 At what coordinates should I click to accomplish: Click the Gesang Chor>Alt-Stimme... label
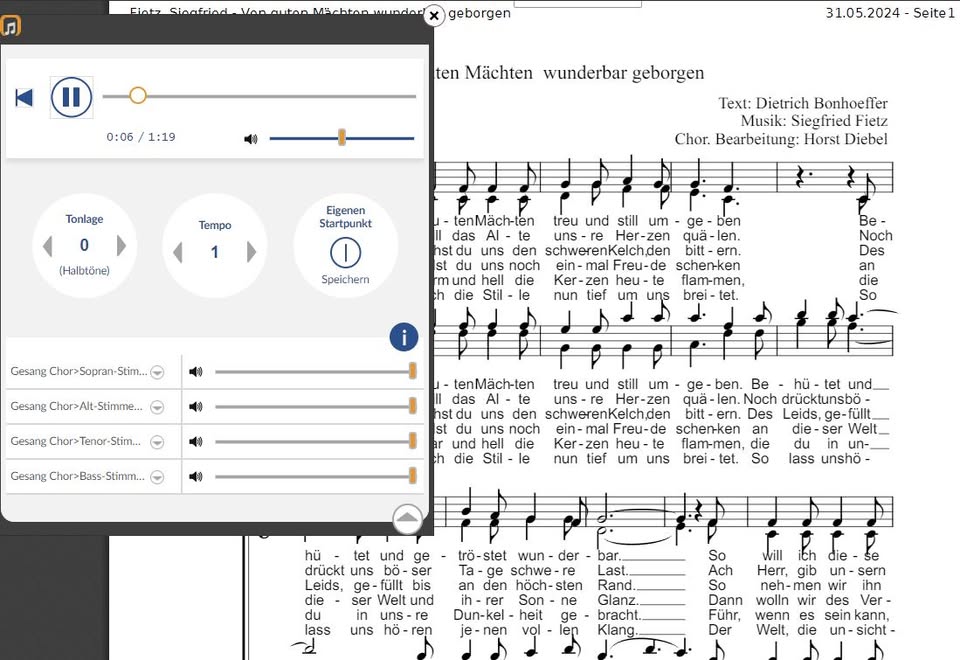(77, 406)
